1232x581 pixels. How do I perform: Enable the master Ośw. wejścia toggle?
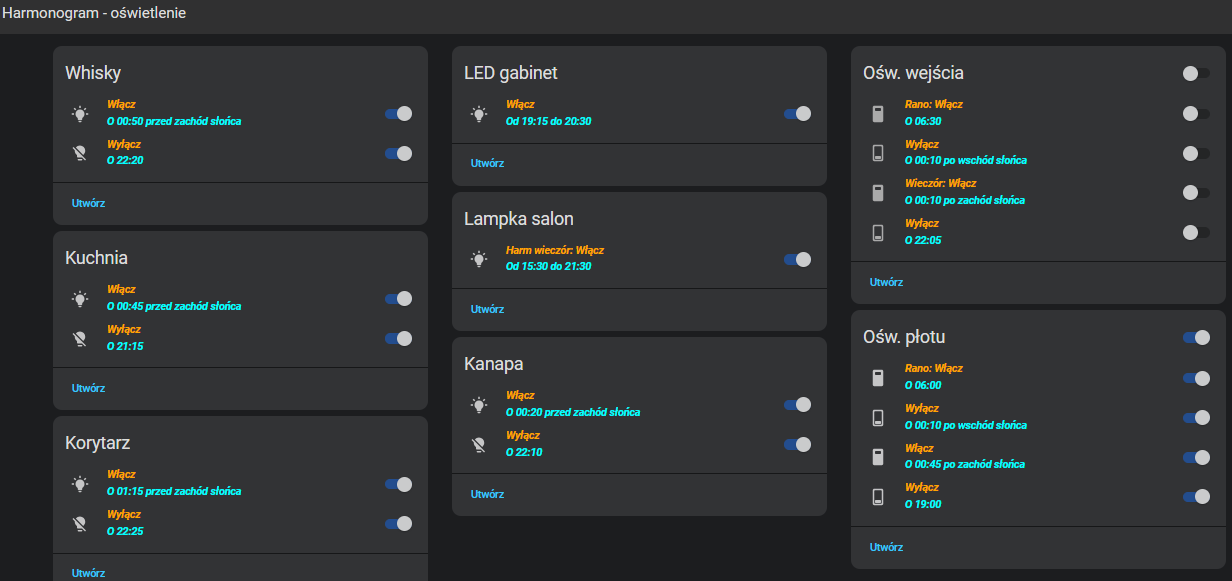1196,73
